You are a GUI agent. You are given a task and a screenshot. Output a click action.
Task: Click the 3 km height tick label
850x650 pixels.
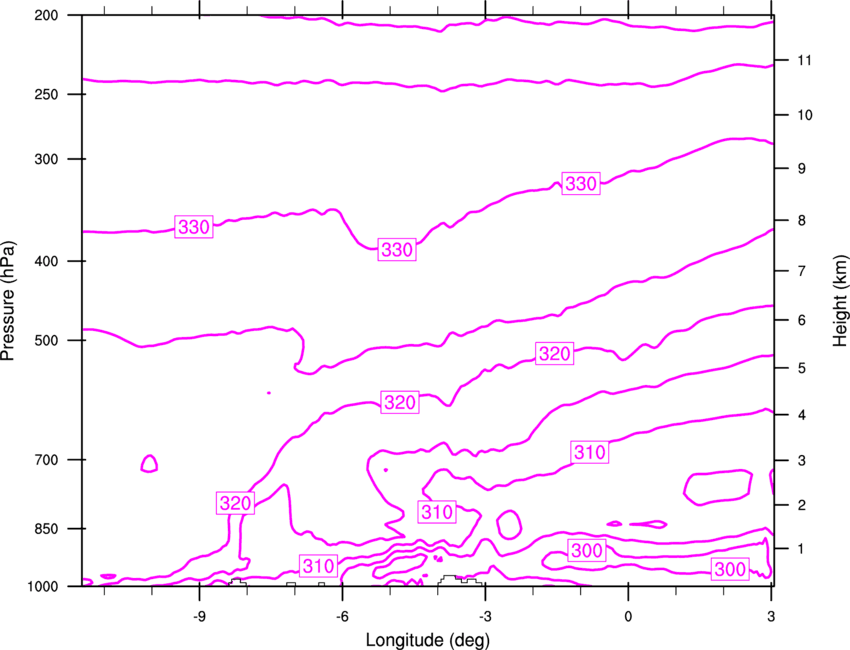pyautogui.click(x=801, y=461)
